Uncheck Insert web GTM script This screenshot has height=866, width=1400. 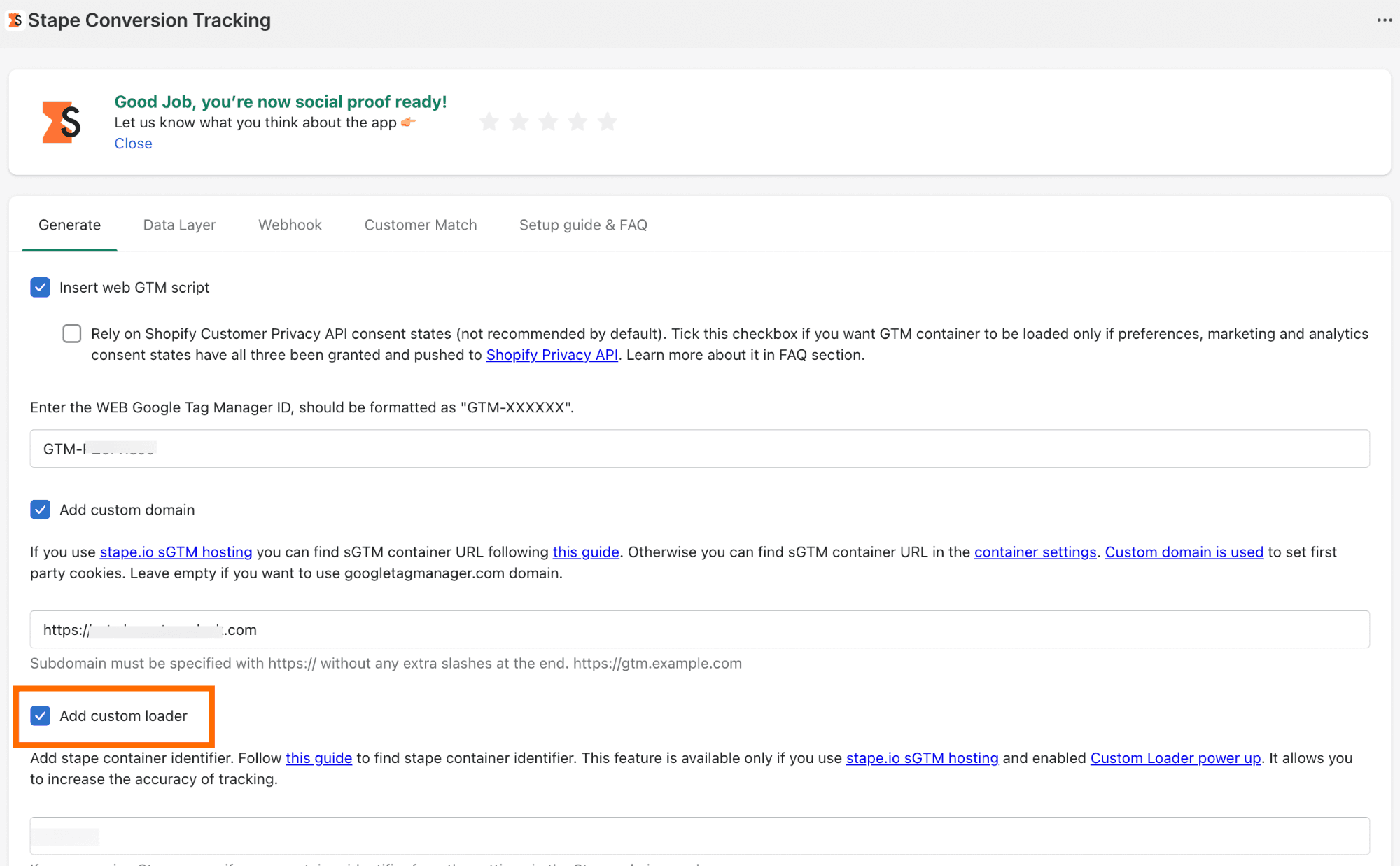coord(40,287)
